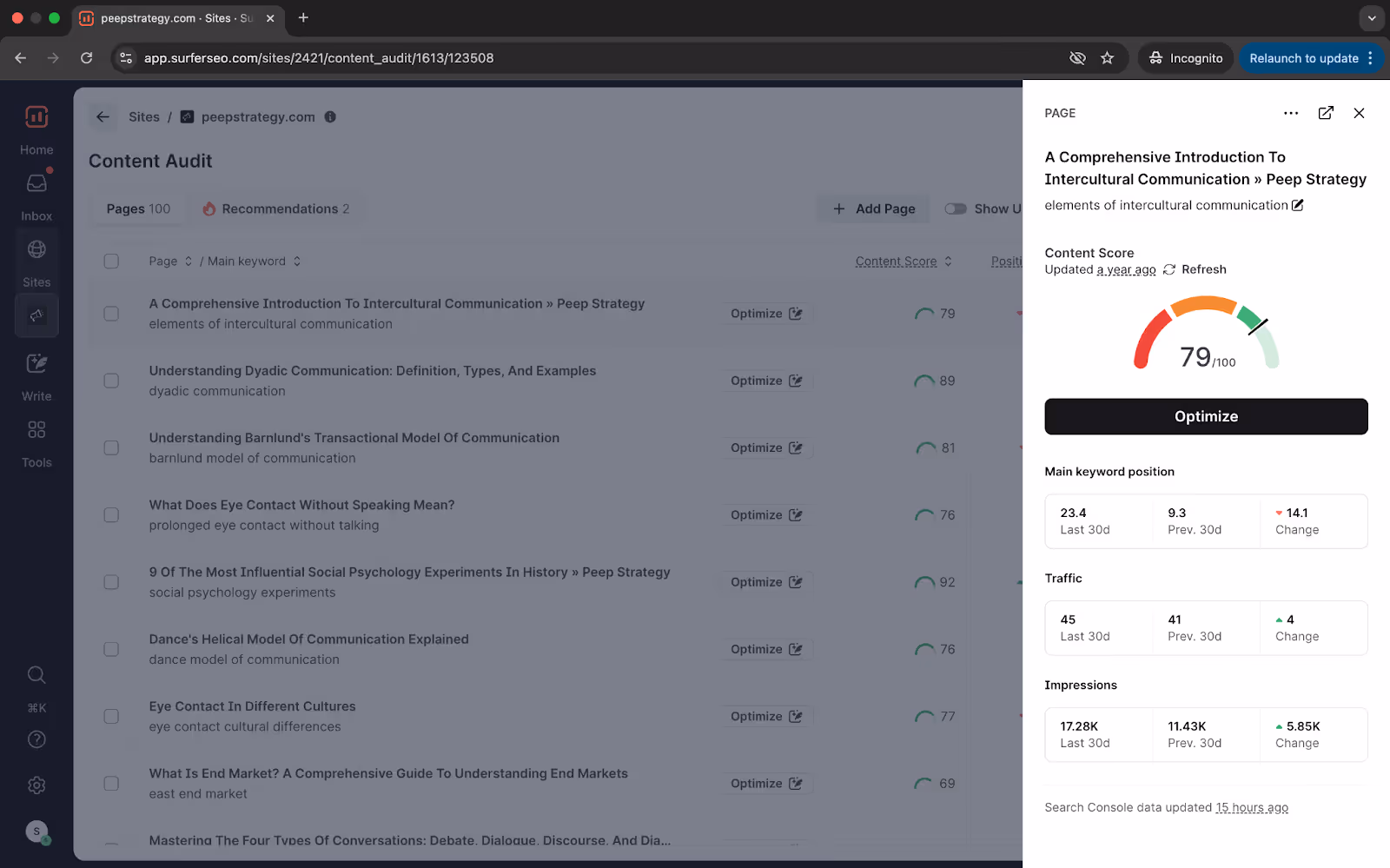The height and width of the screenshot is (868, 1390).
Task: Click Relaunch to update button
Action: pyautogui.click(x=1303, y=58)
